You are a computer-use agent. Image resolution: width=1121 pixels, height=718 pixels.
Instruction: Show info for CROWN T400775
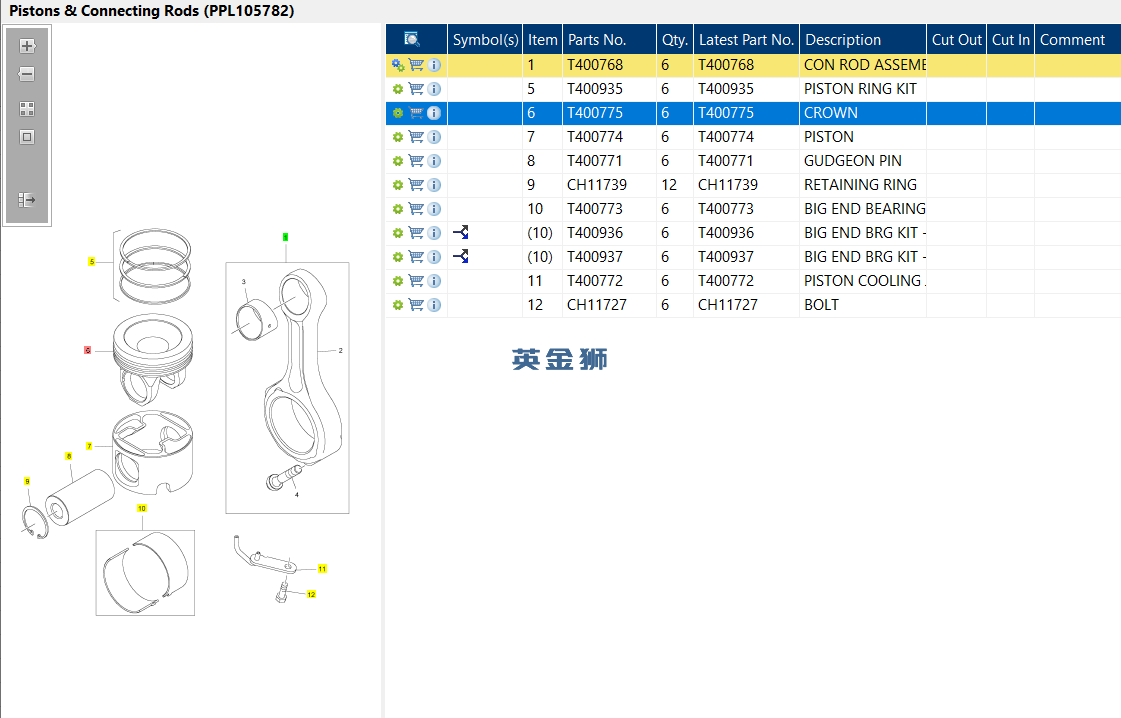click(434, 113)
